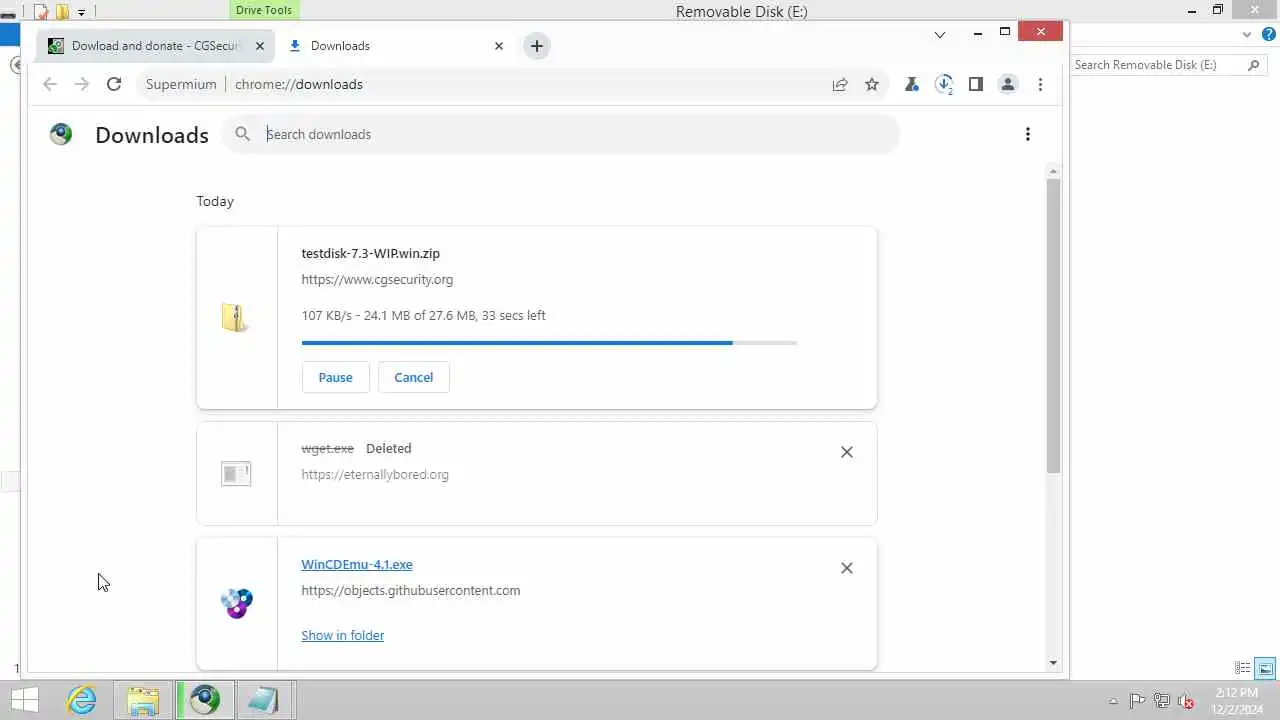Click the magnifier icon in search downloads

(243, 134)
